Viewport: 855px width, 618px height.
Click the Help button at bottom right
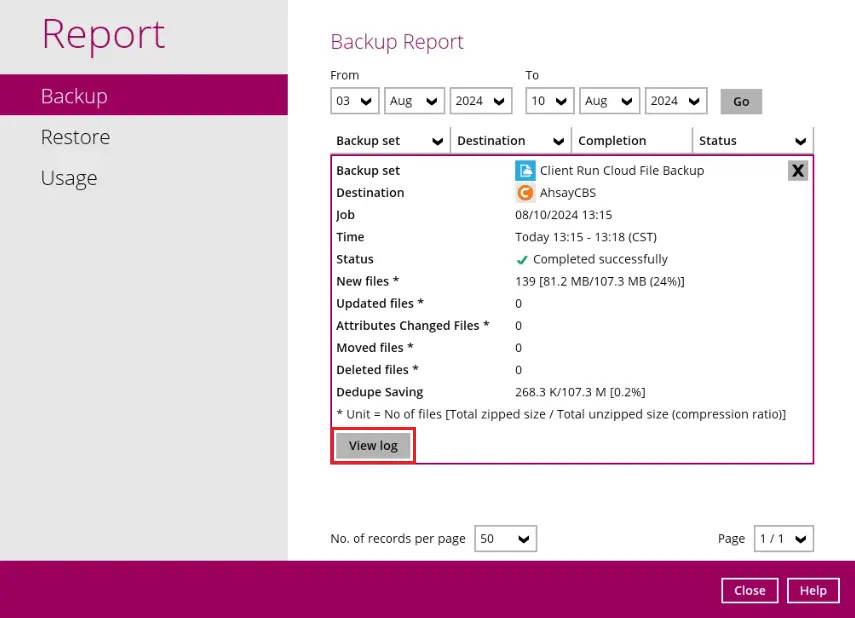pos(812,590)
